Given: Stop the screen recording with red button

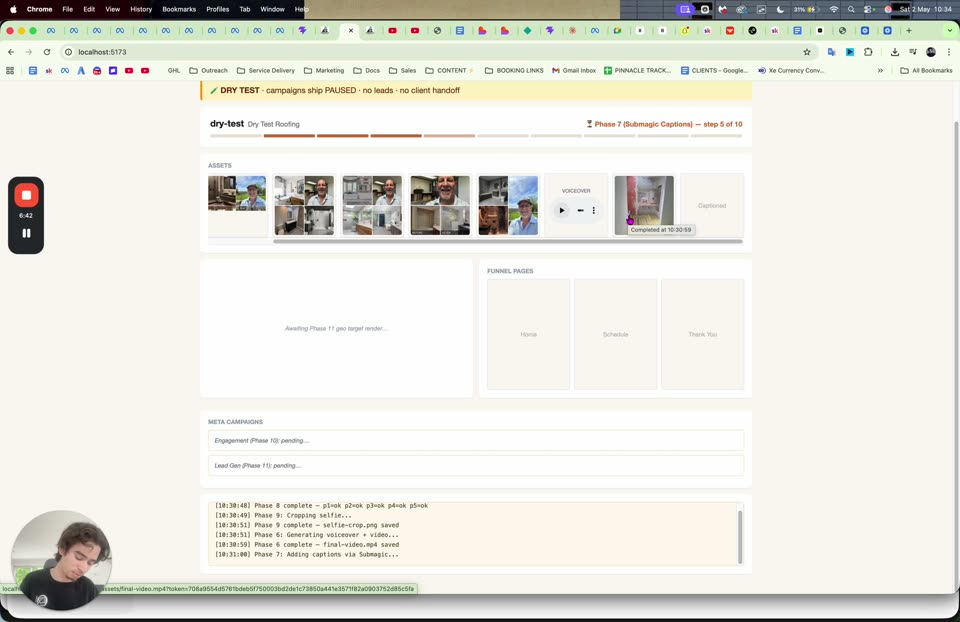Looking at the screenshot, I should pyautogui.click(x=26, y=195).
